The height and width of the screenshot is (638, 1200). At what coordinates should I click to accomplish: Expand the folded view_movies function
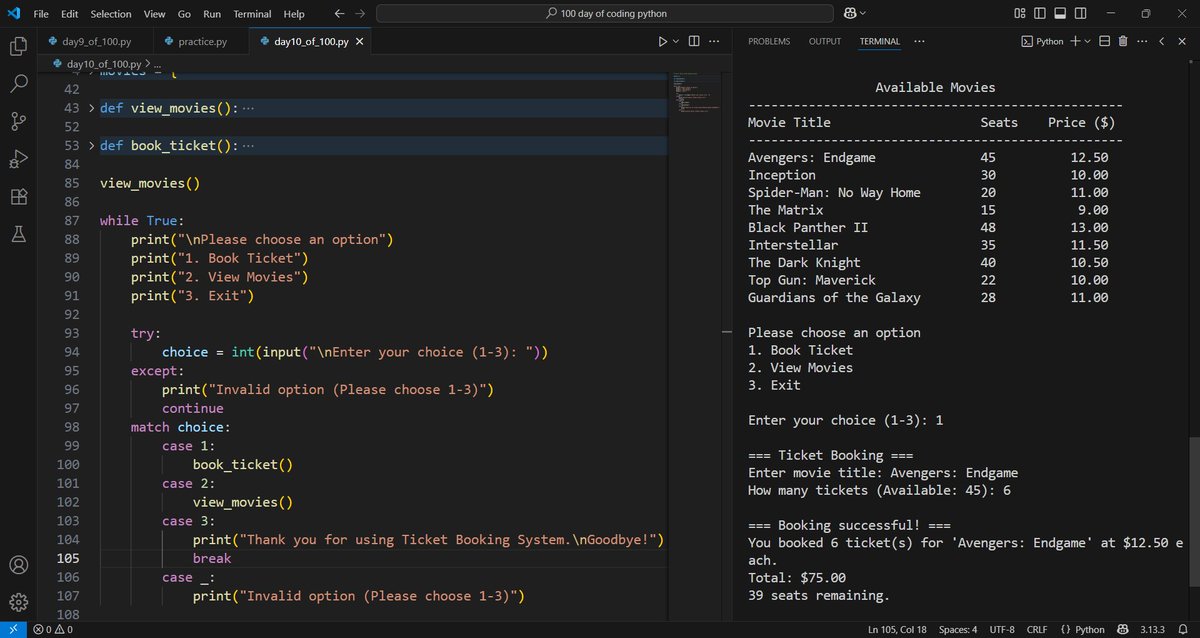[93, 108]
